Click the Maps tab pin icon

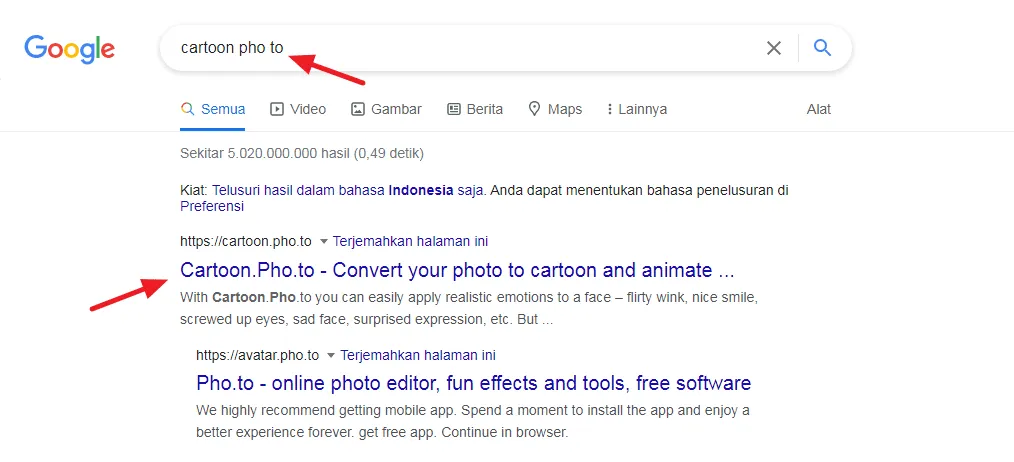[x=534, y=109]
